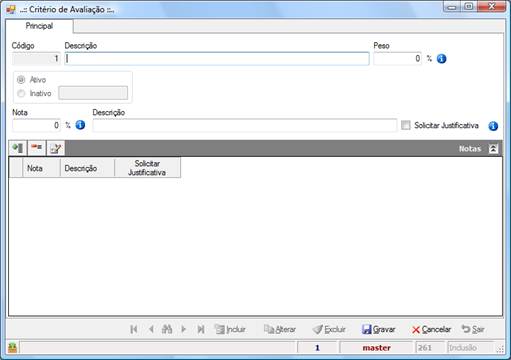Click the '261' status bar value
Screen dimensions: 511x360
[425, 348]
